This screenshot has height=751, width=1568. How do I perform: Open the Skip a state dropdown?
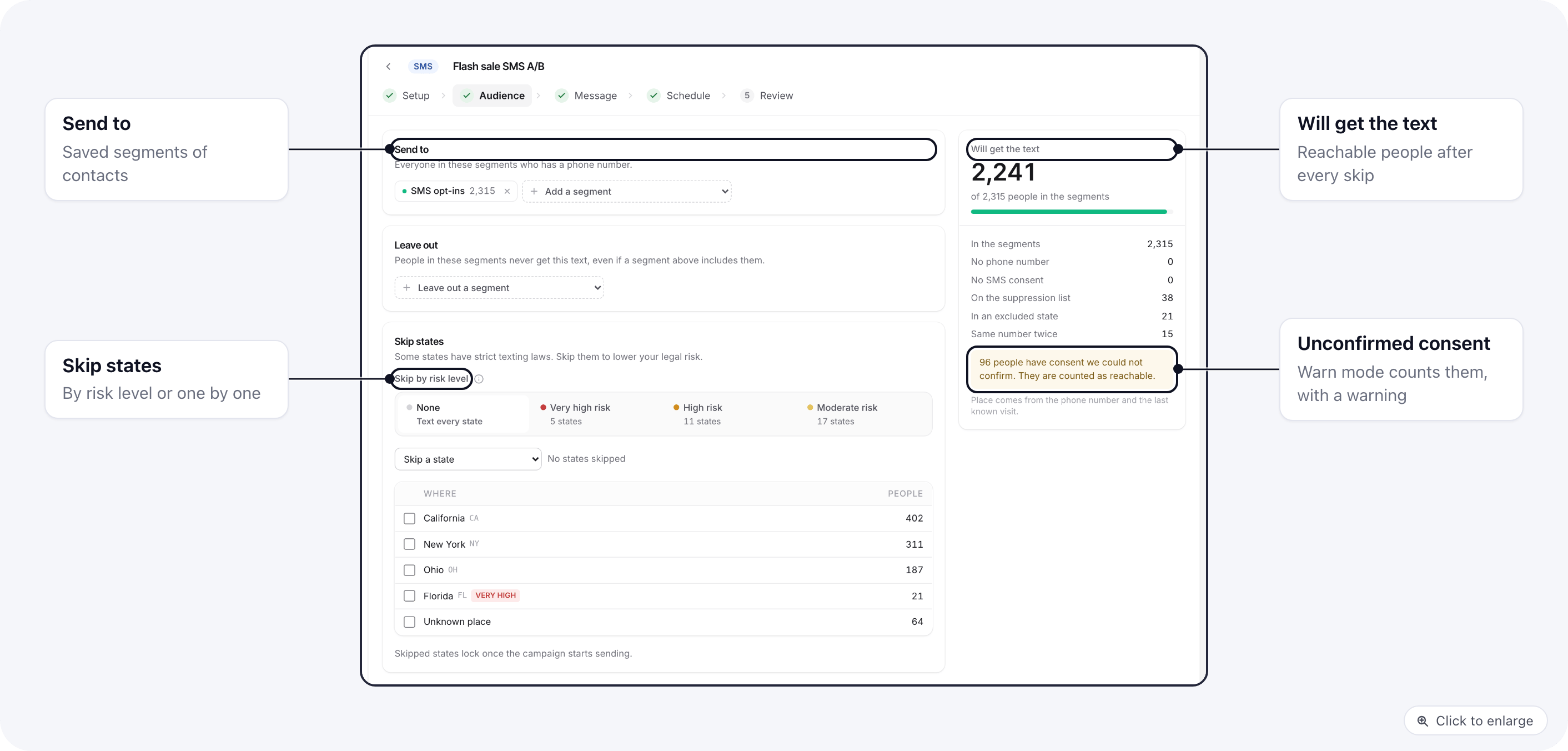pyautogui.click(x=468, y=459)
